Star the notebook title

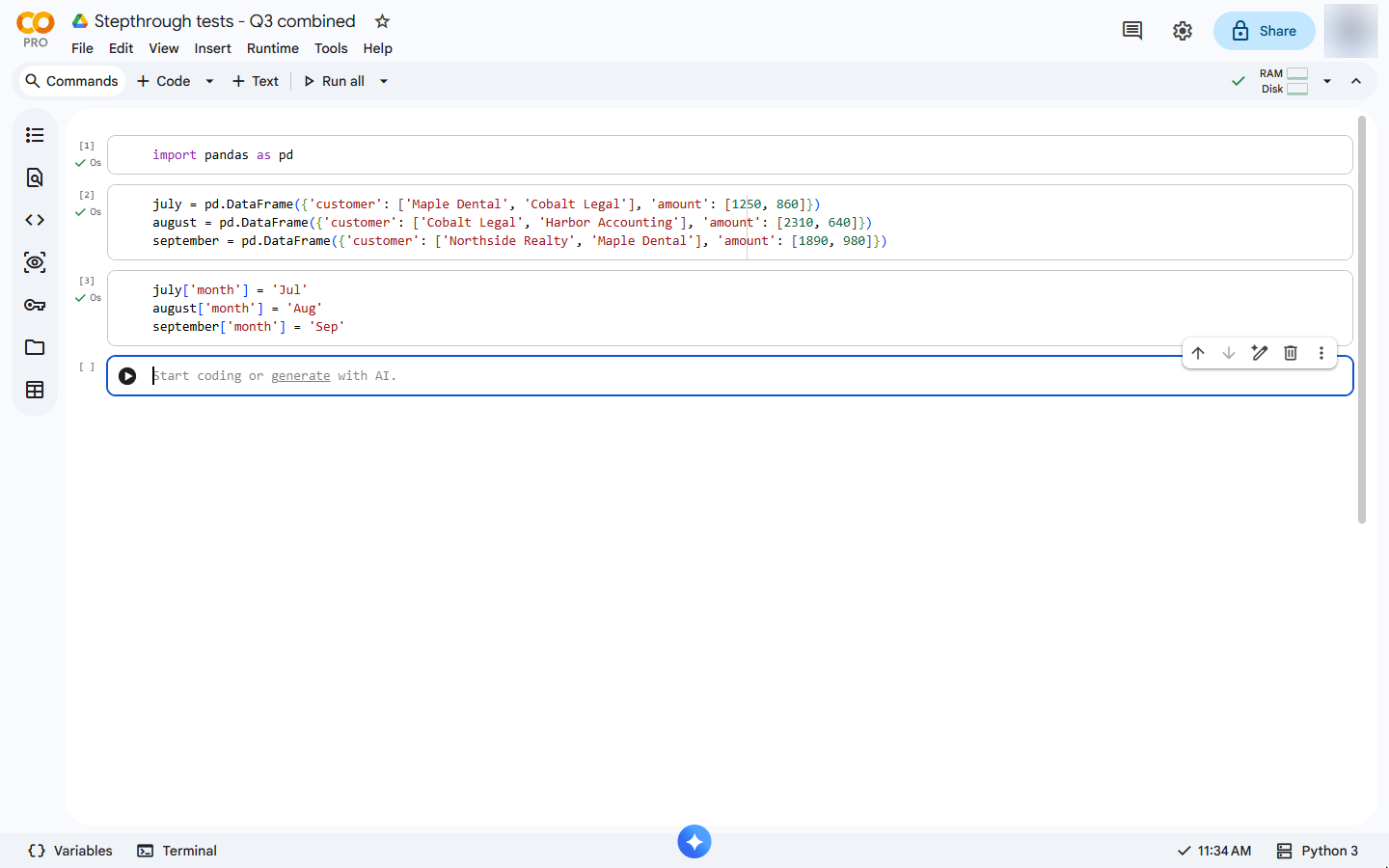click(382, 21)
